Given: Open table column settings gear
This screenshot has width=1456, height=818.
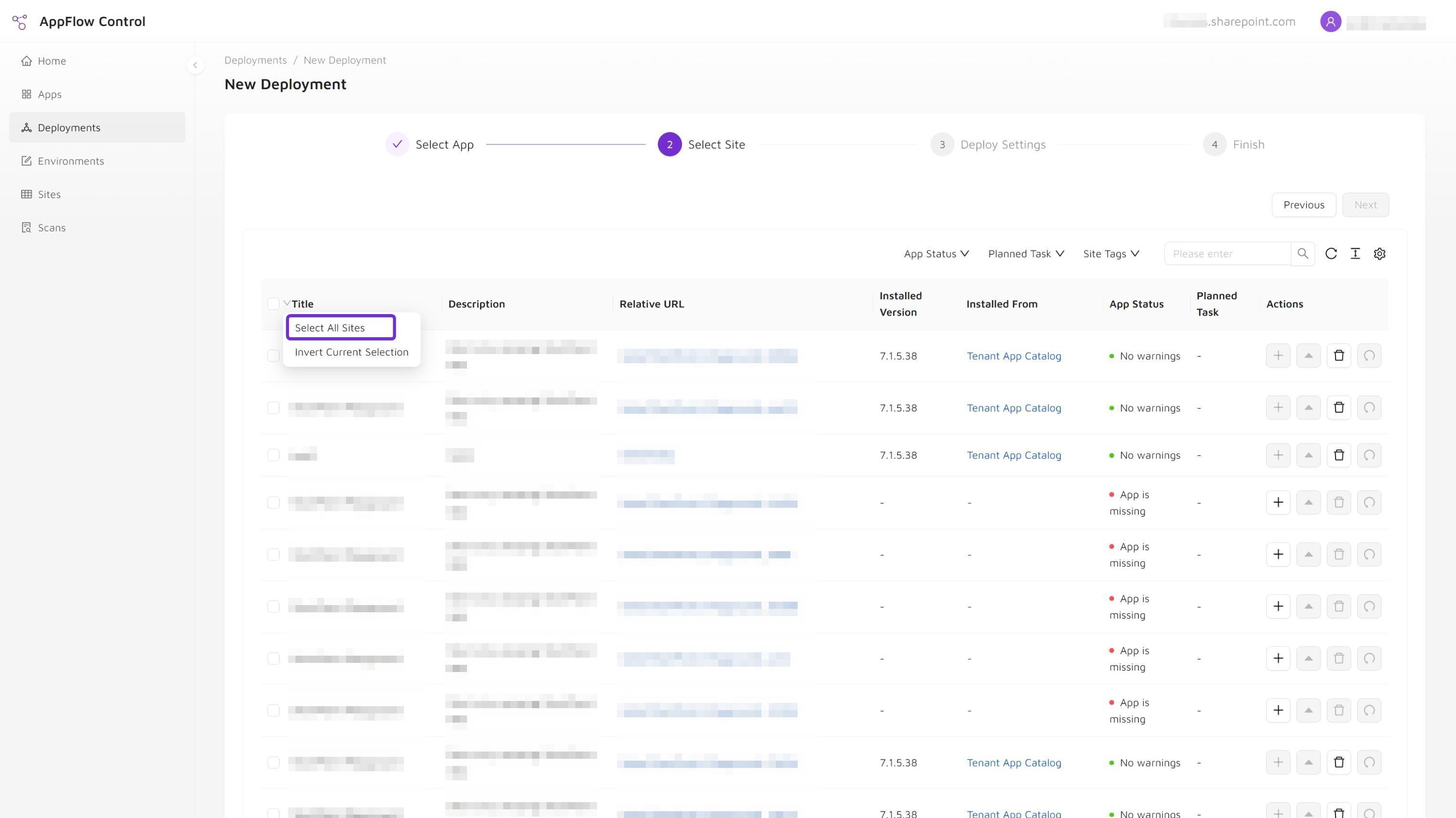Looking at the screenshot, I should [1380, 254].
